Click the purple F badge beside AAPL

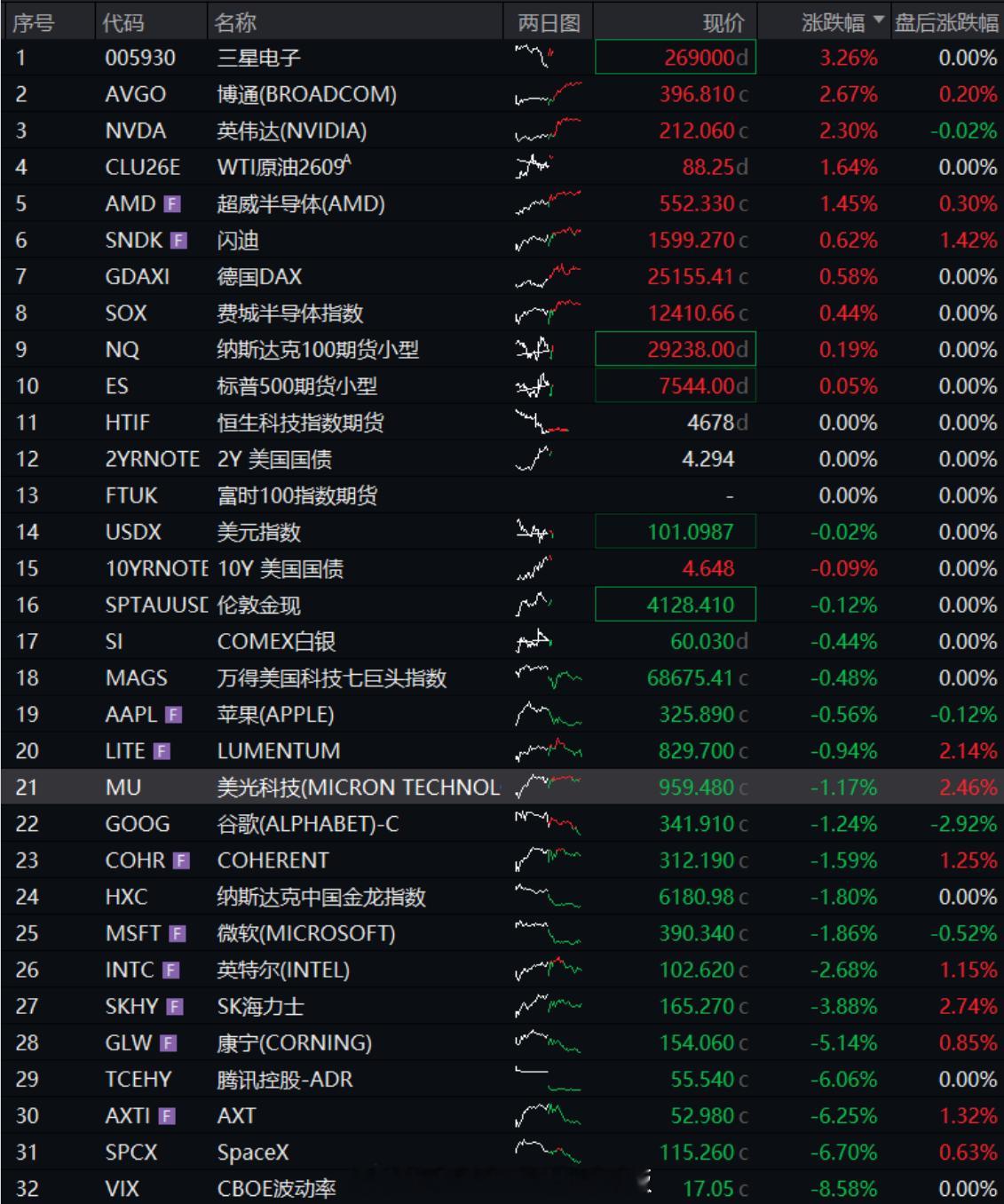(x=173, y=715)
